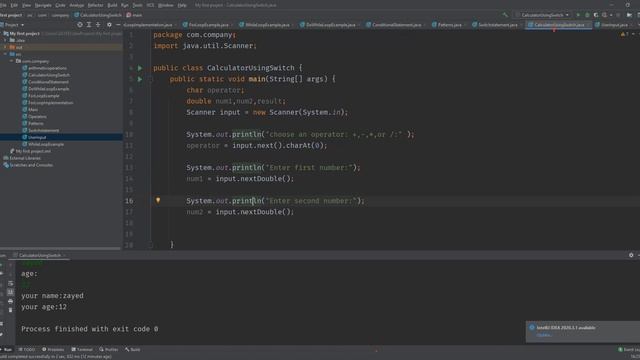
Task: Click the trash clear-all icon in Run console
Action: (x=11, y=310)
